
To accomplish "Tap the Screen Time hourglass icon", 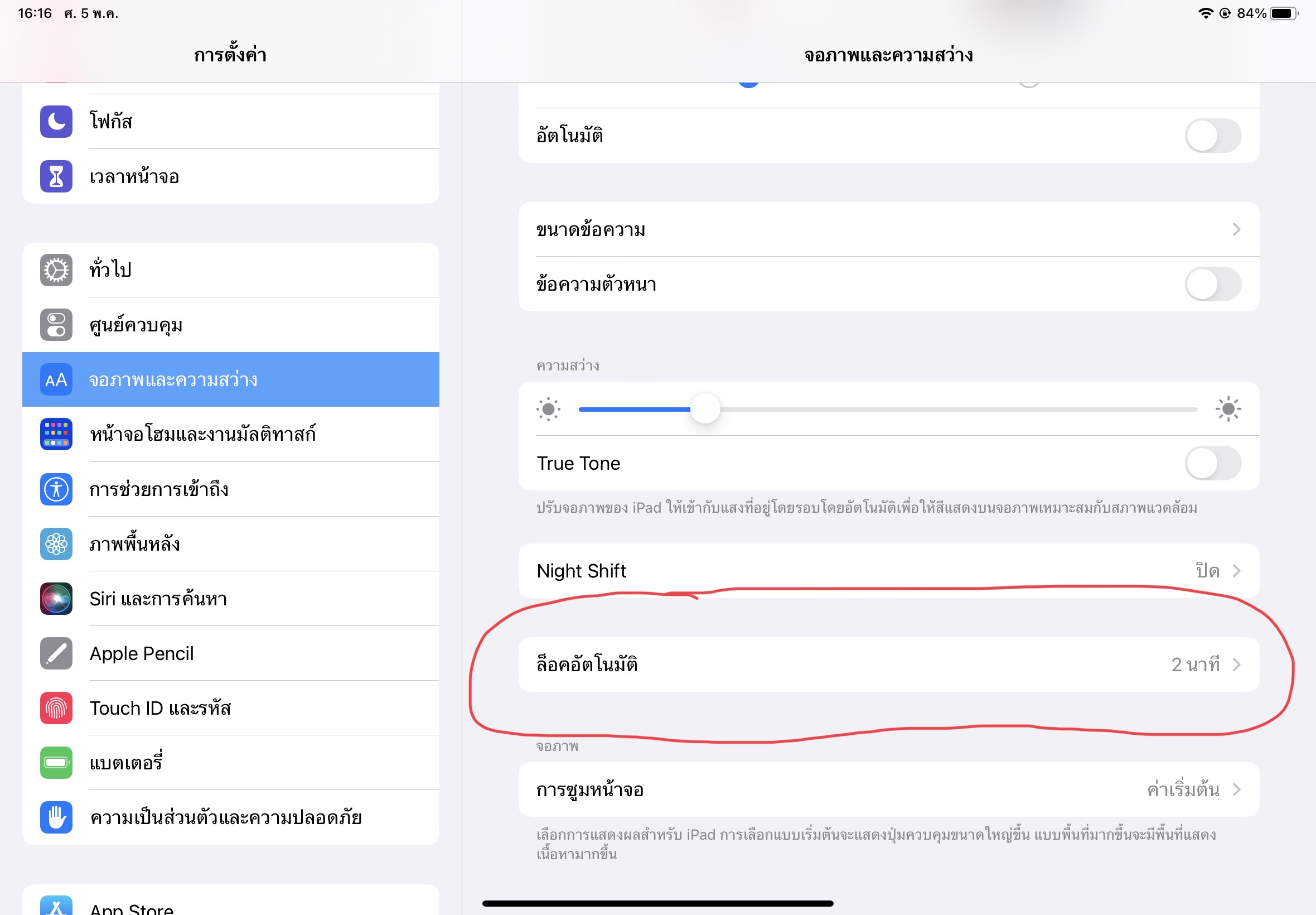I will [56, 176].
